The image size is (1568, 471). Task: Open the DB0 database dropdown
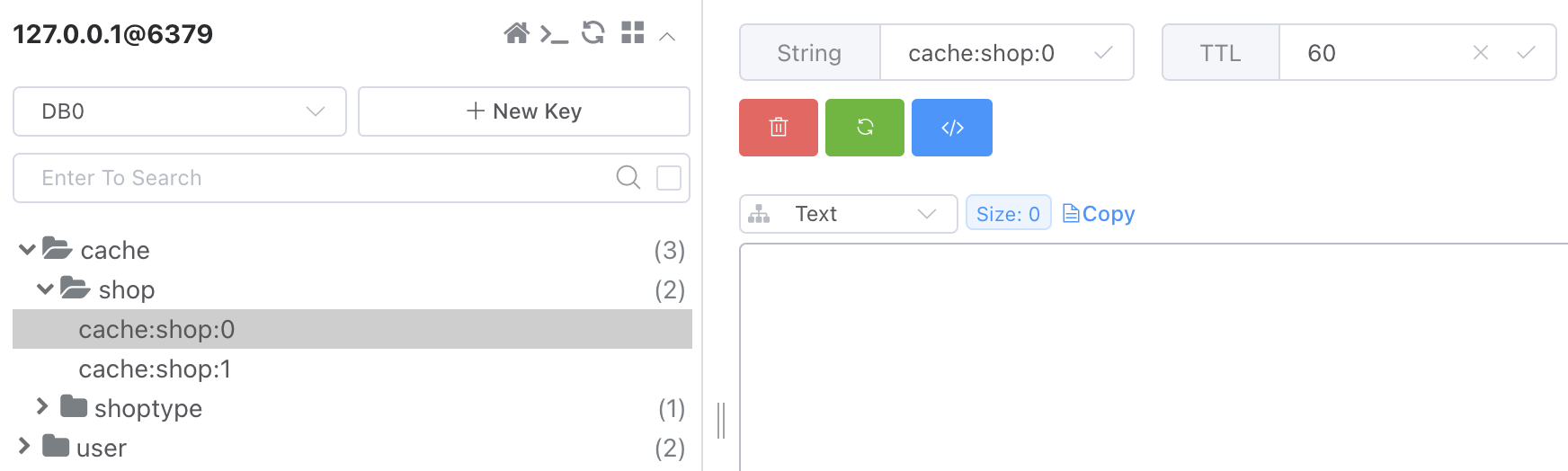[x=180, y=111]
